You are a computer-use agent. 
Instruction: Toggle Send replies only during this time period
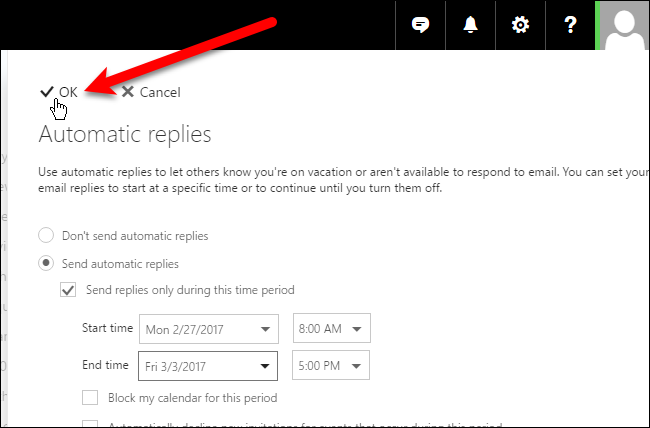[x=69, y=290]
